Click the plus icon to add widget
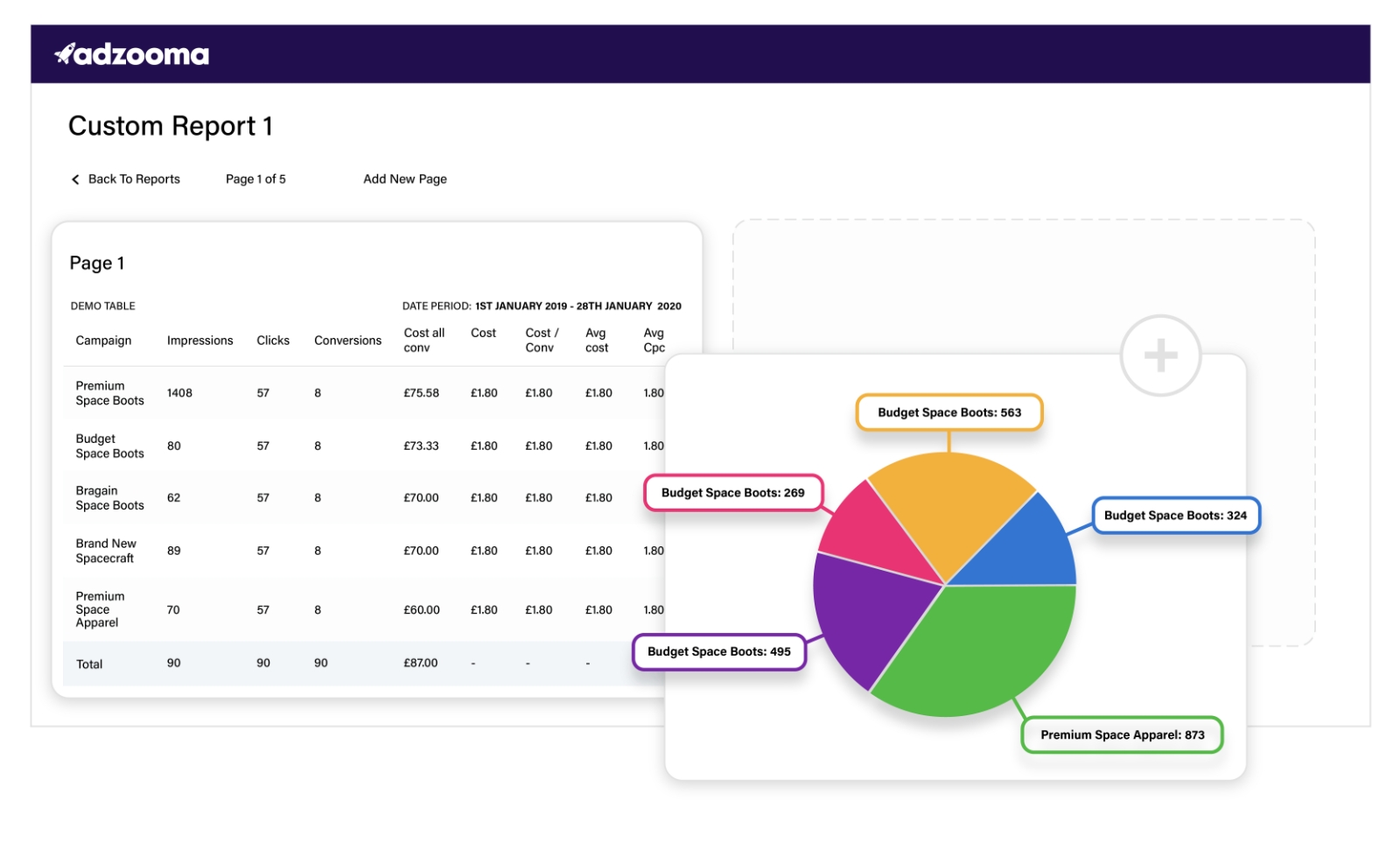The height and width of the screenshot is (850, 1400). (1160, 355)
